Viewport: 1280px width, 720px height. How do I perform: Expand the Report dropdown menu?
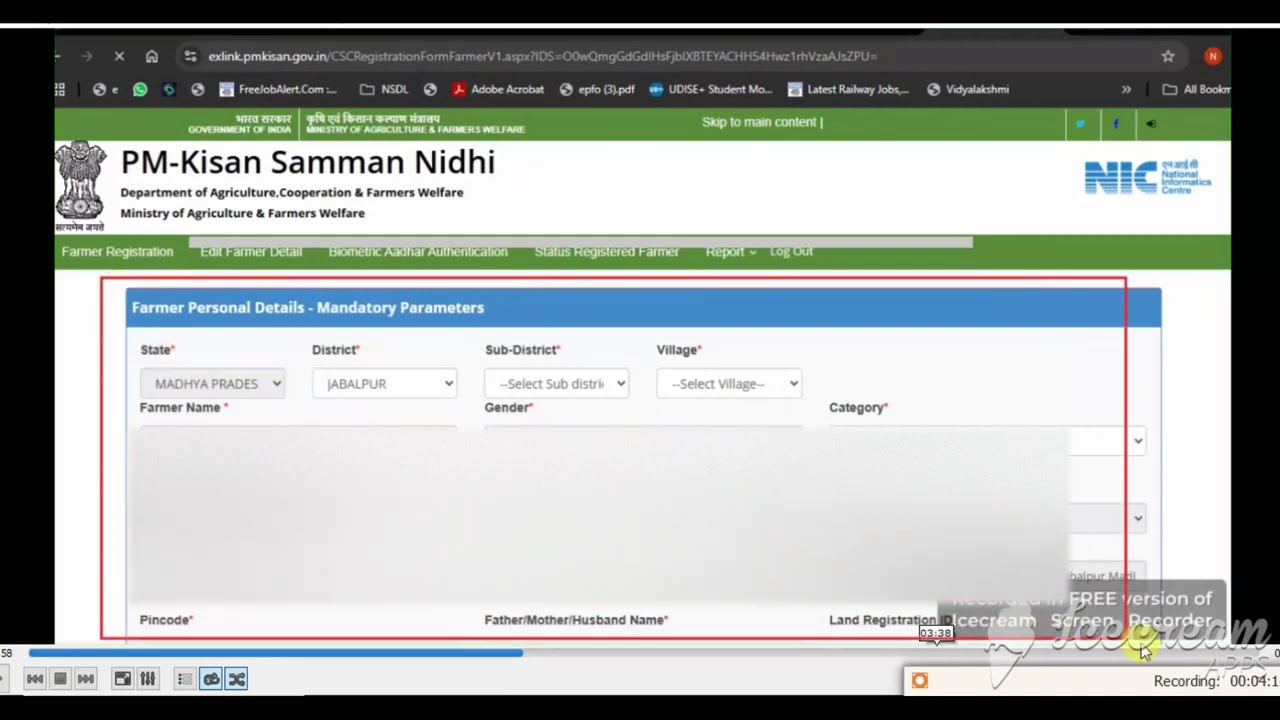point(731,252)
